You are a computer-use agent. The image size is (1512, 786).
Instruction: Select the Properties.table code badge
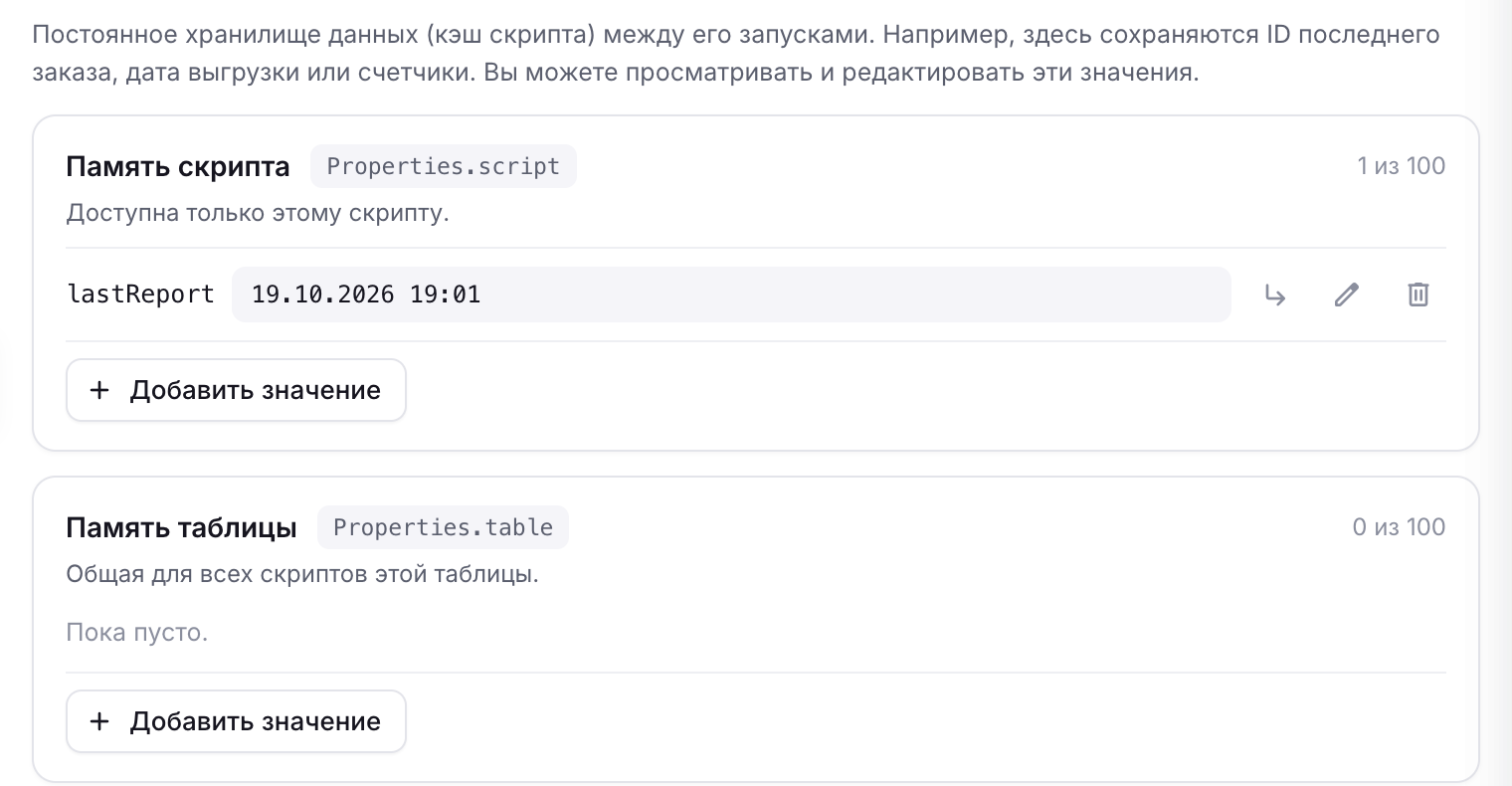443,527
